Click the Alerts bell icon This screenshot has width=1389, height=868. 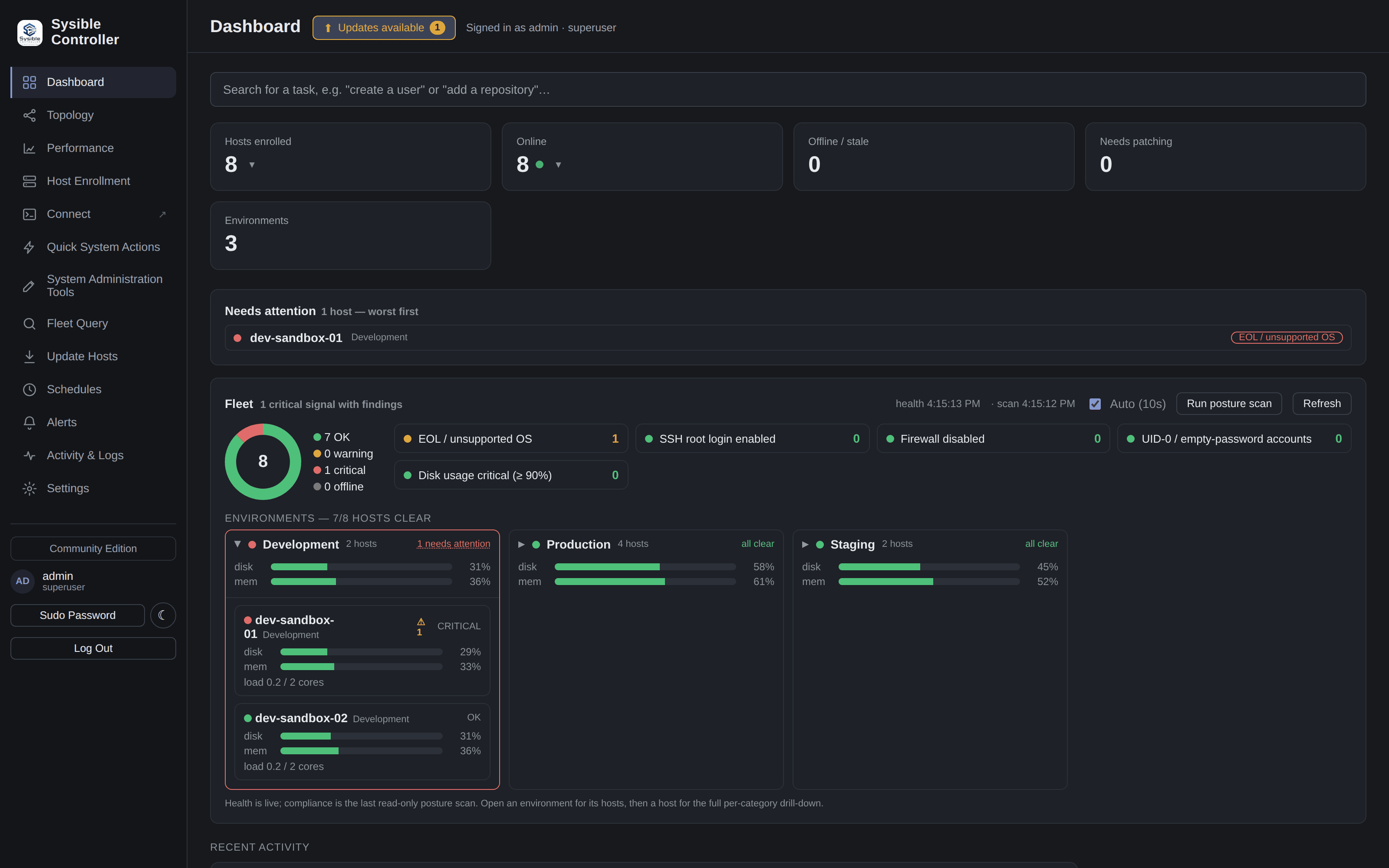click(x=29, y=423)
